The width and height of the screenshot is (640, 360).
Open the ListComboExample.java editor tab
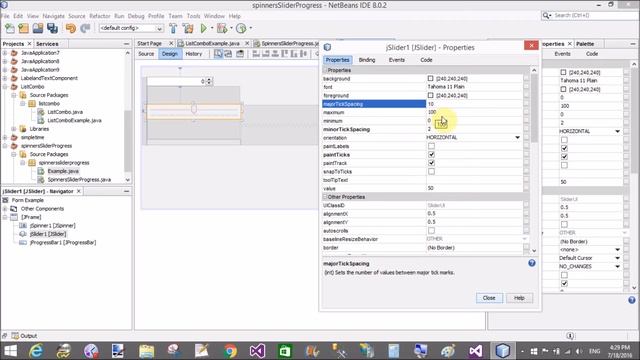212,43
